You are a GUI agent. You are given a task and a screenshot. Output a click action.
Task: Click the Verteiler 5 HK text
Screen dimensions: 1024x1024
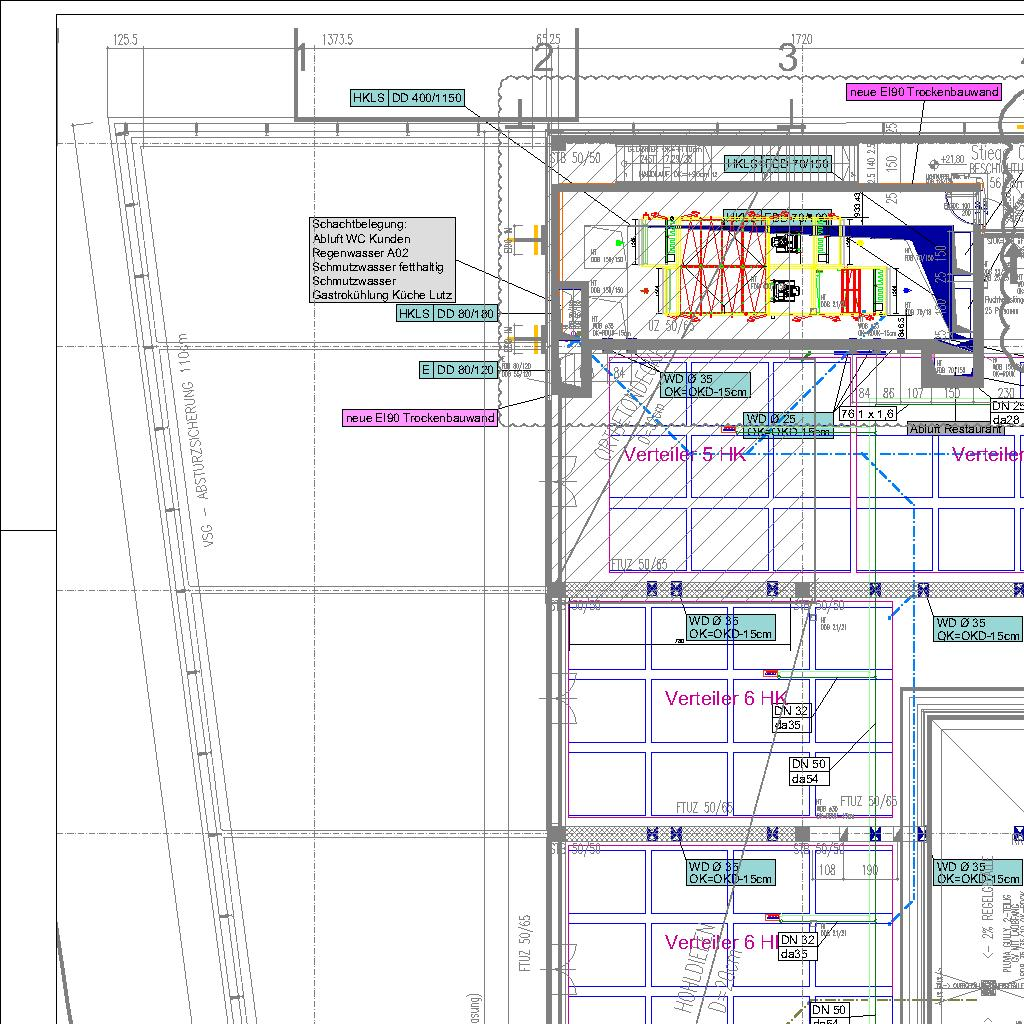point(685,455)
